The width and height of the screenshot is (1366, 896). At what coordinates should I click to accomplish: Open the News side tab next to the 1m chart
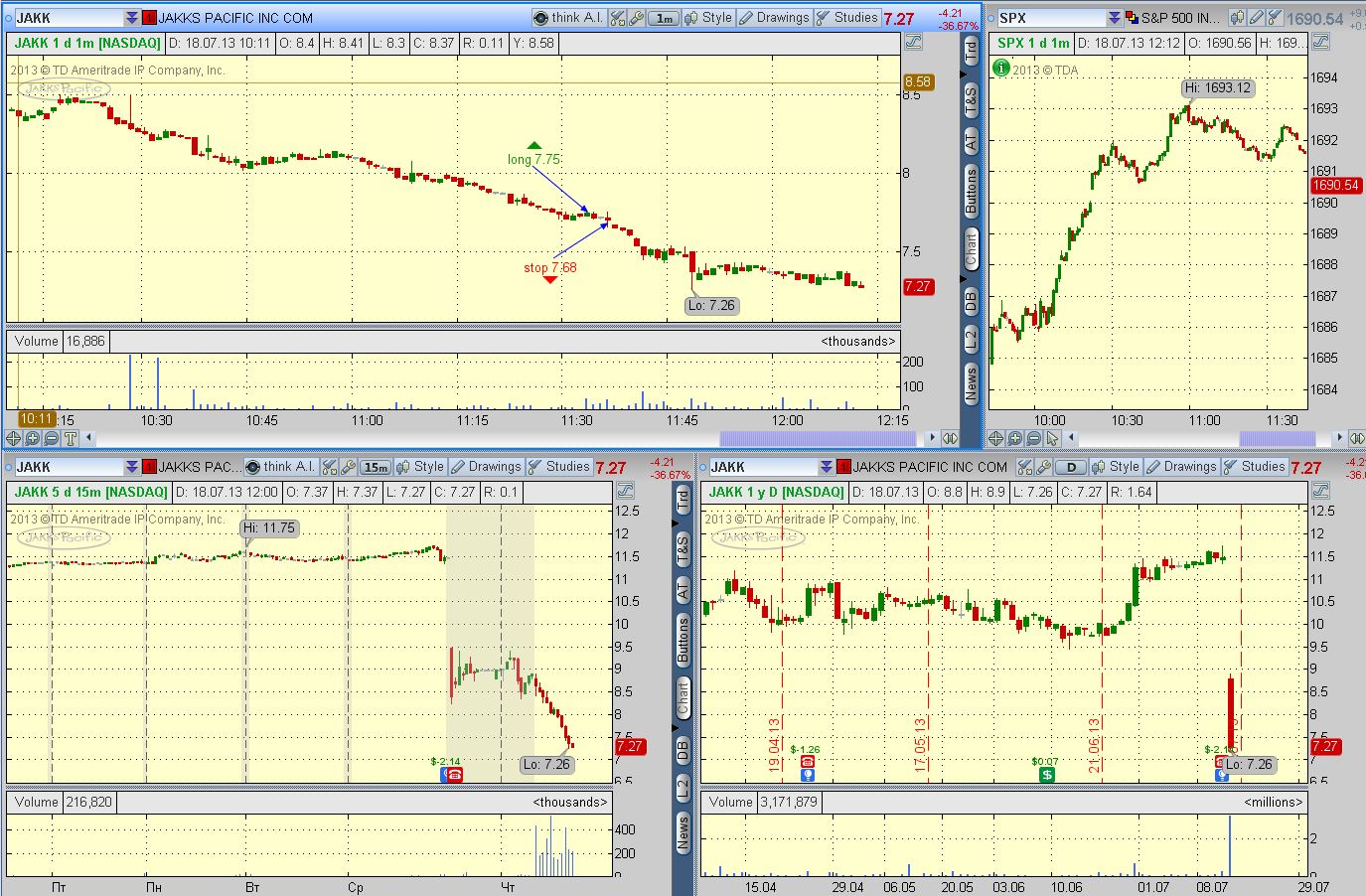click(971, 382)
